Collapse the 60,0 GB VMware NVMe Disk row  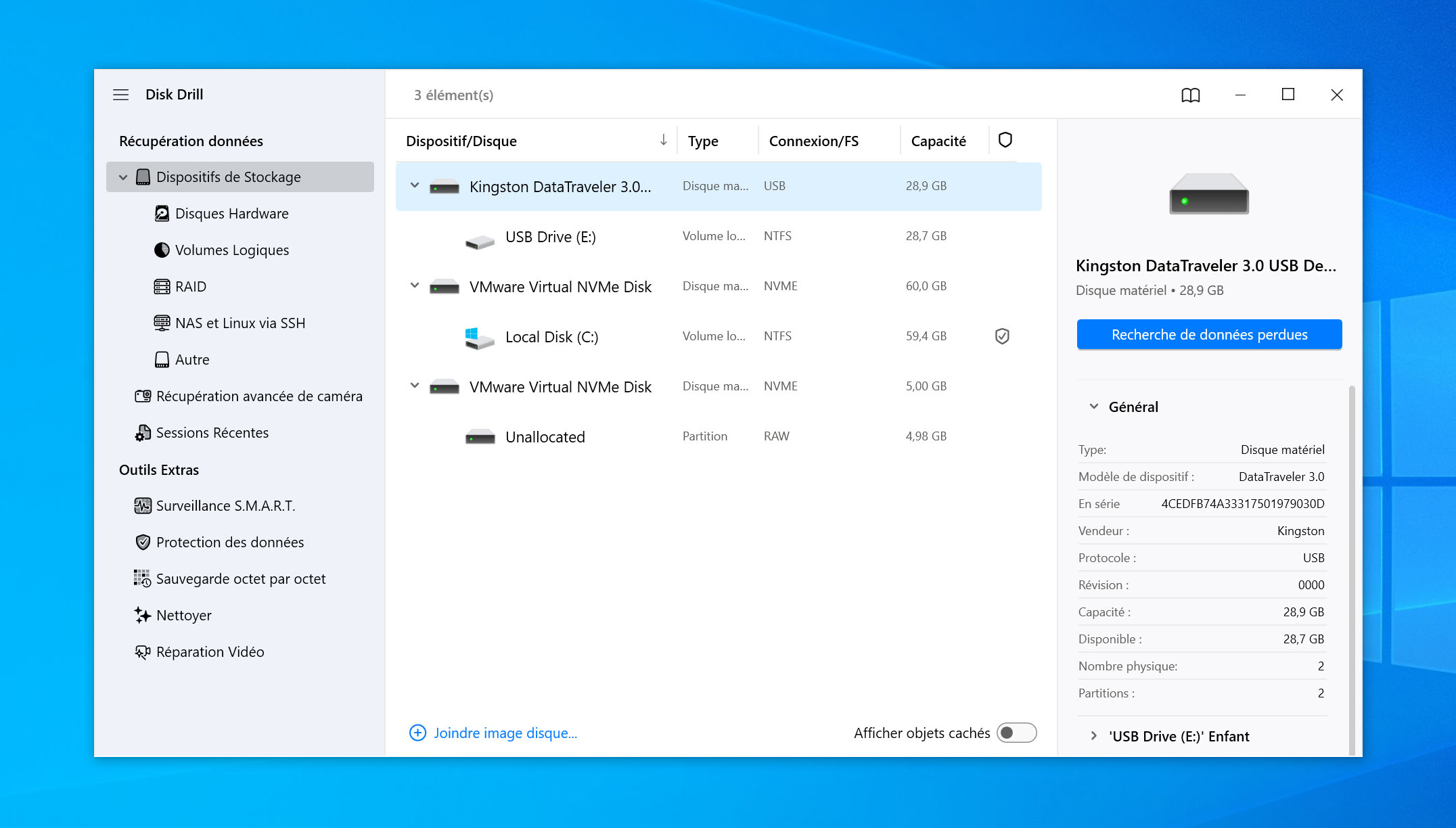tap(415, 285)
